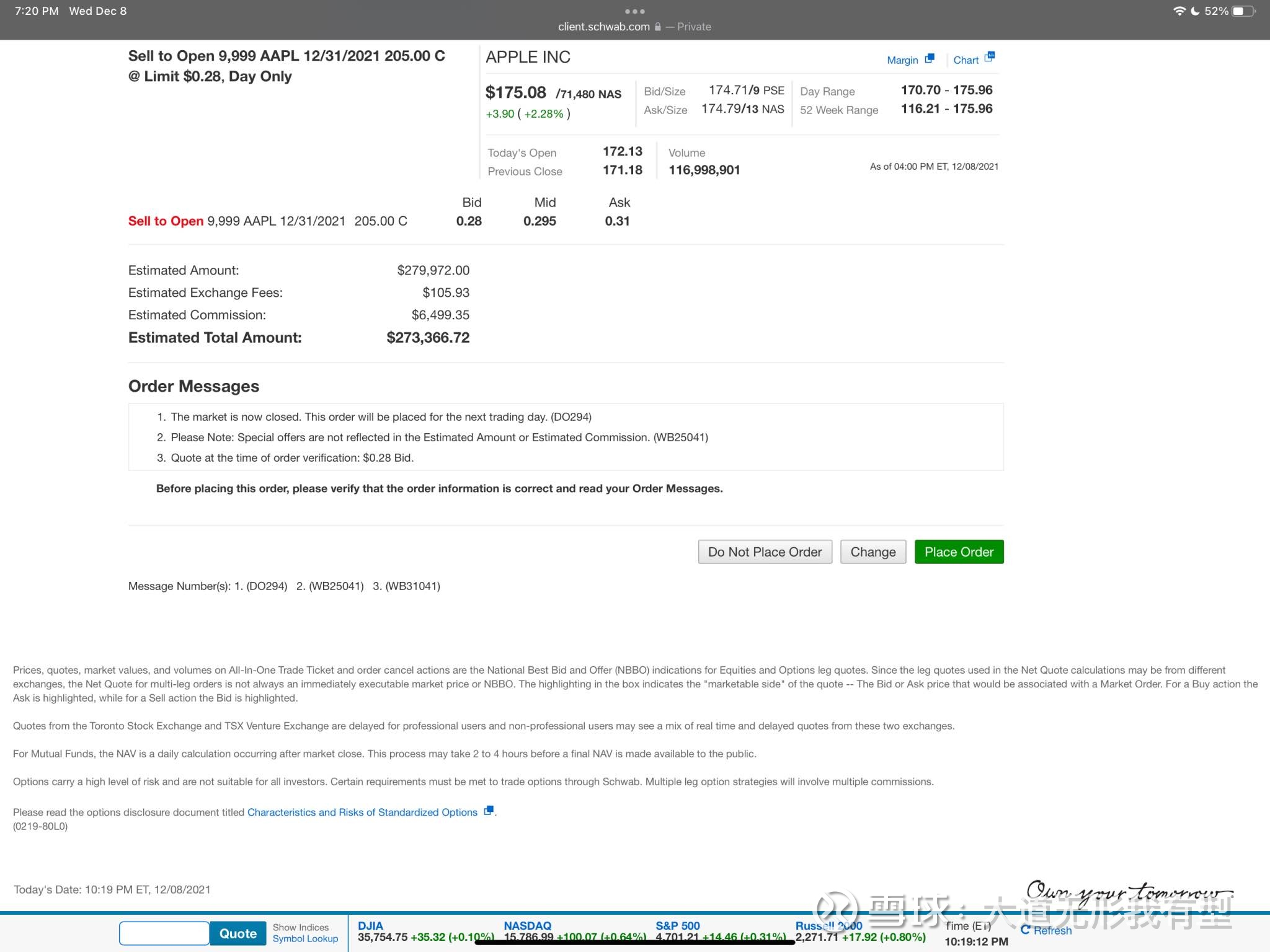Click the Chart pop-out icon
This screenshot has height=952, width=1270.
point(989,58)
